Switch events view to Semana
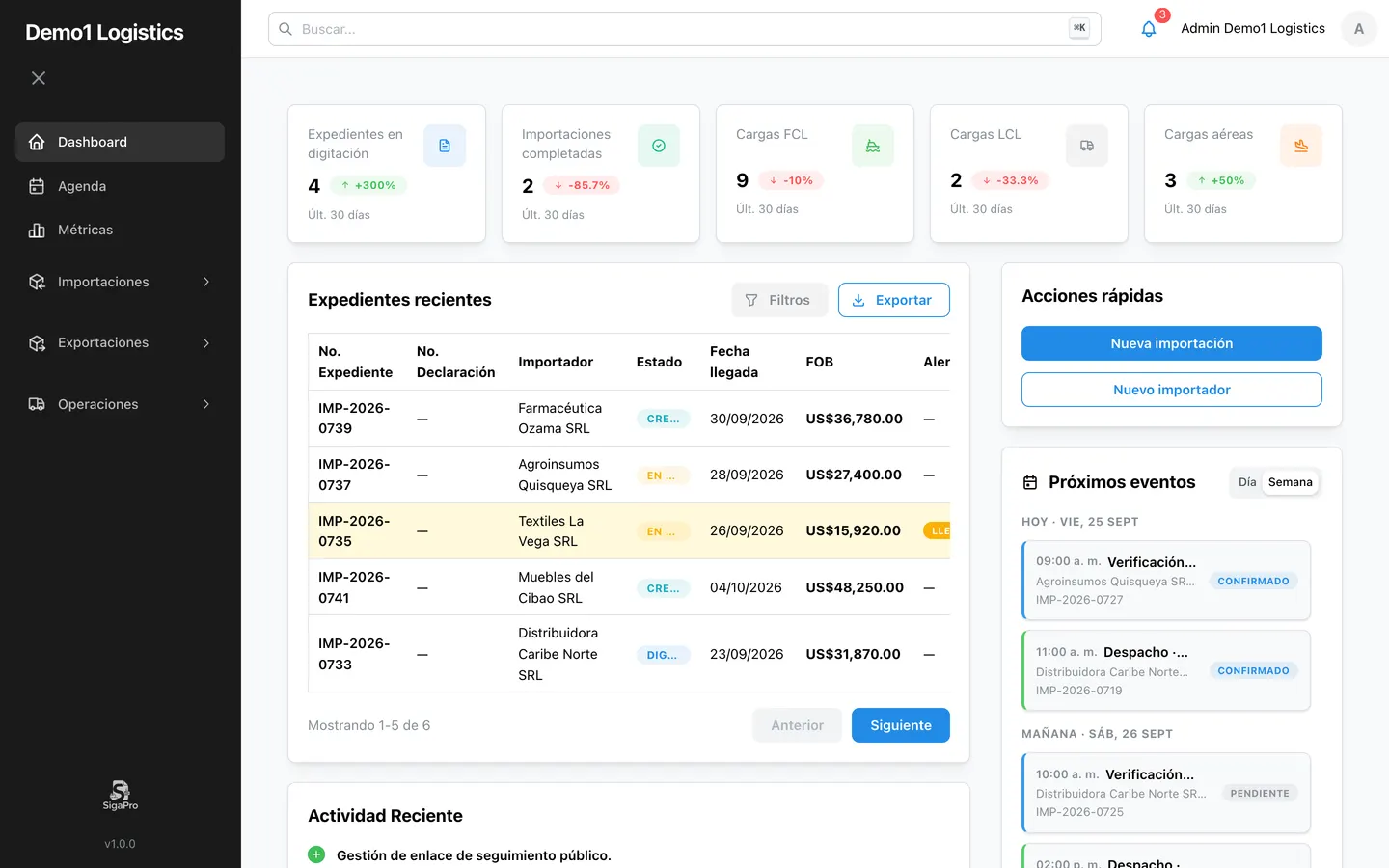The width and height of the screenshot is (1389, 868). [x=1291, y=482]
